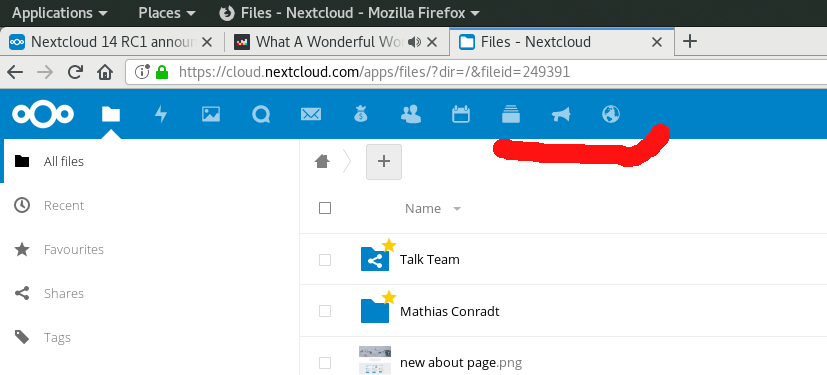Show site information icon in address bar
The width and height of the screenshot is (827, 375).
tap(142, 72)
